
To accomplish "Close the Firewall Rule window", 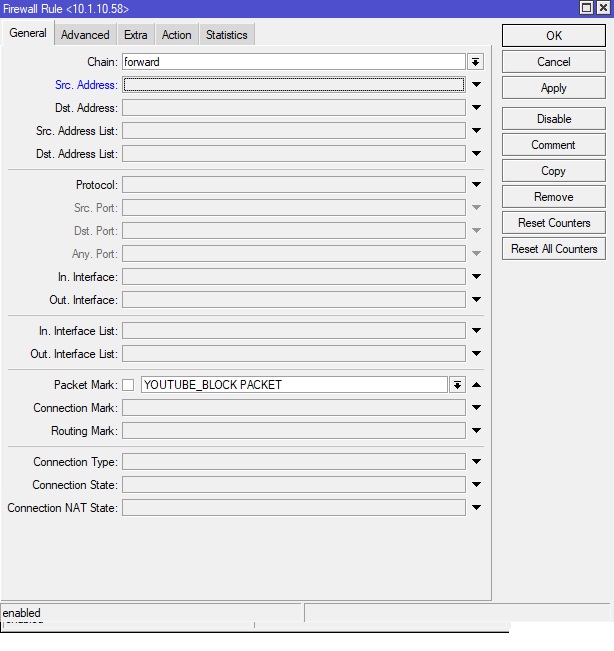I will click(604, 8).
